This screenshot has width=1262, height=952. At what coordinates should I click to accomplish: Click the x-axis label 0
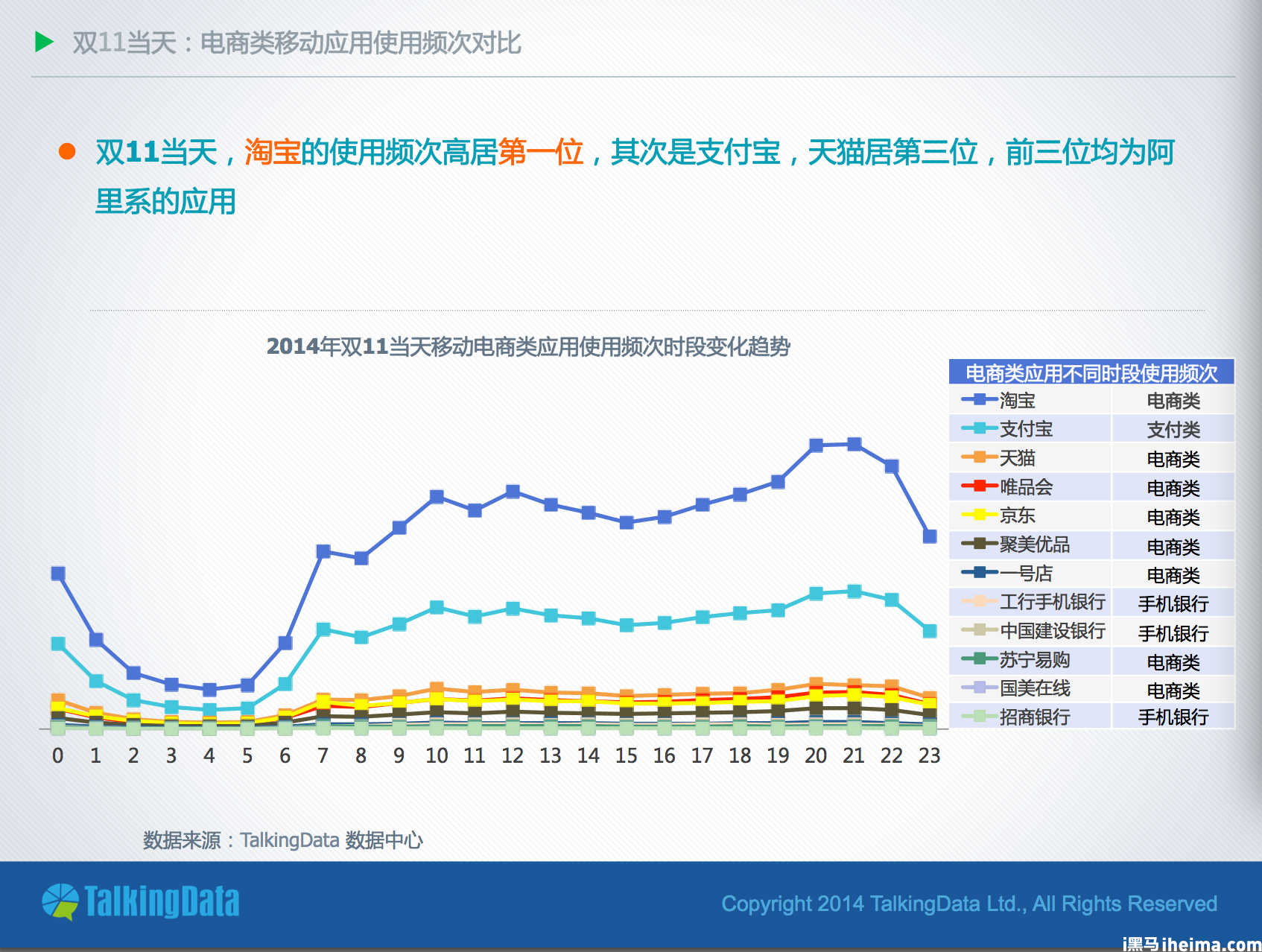(x=58, y=756)
